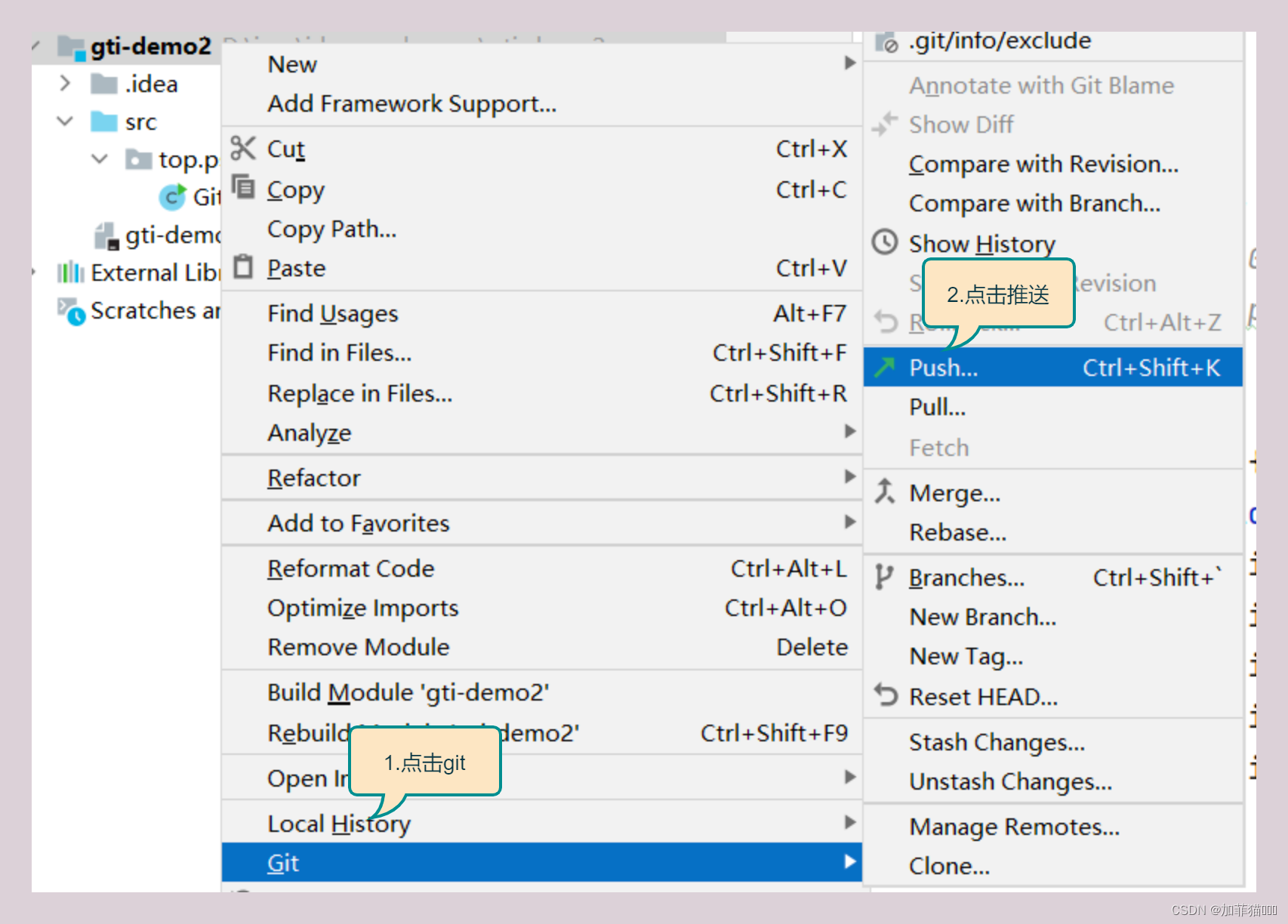Click the Scratches and Consoles icon
1288x924 pixels.
point(71,310)
